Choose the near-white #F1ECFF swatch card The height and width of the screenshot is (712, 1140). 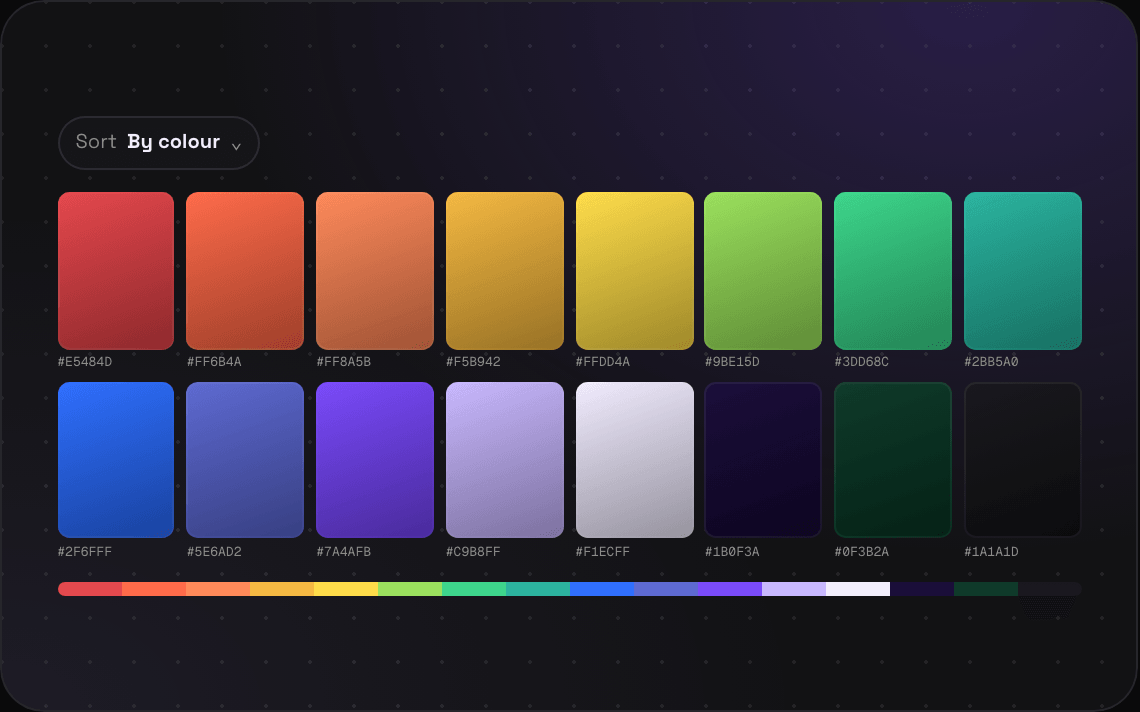point(635,460)
